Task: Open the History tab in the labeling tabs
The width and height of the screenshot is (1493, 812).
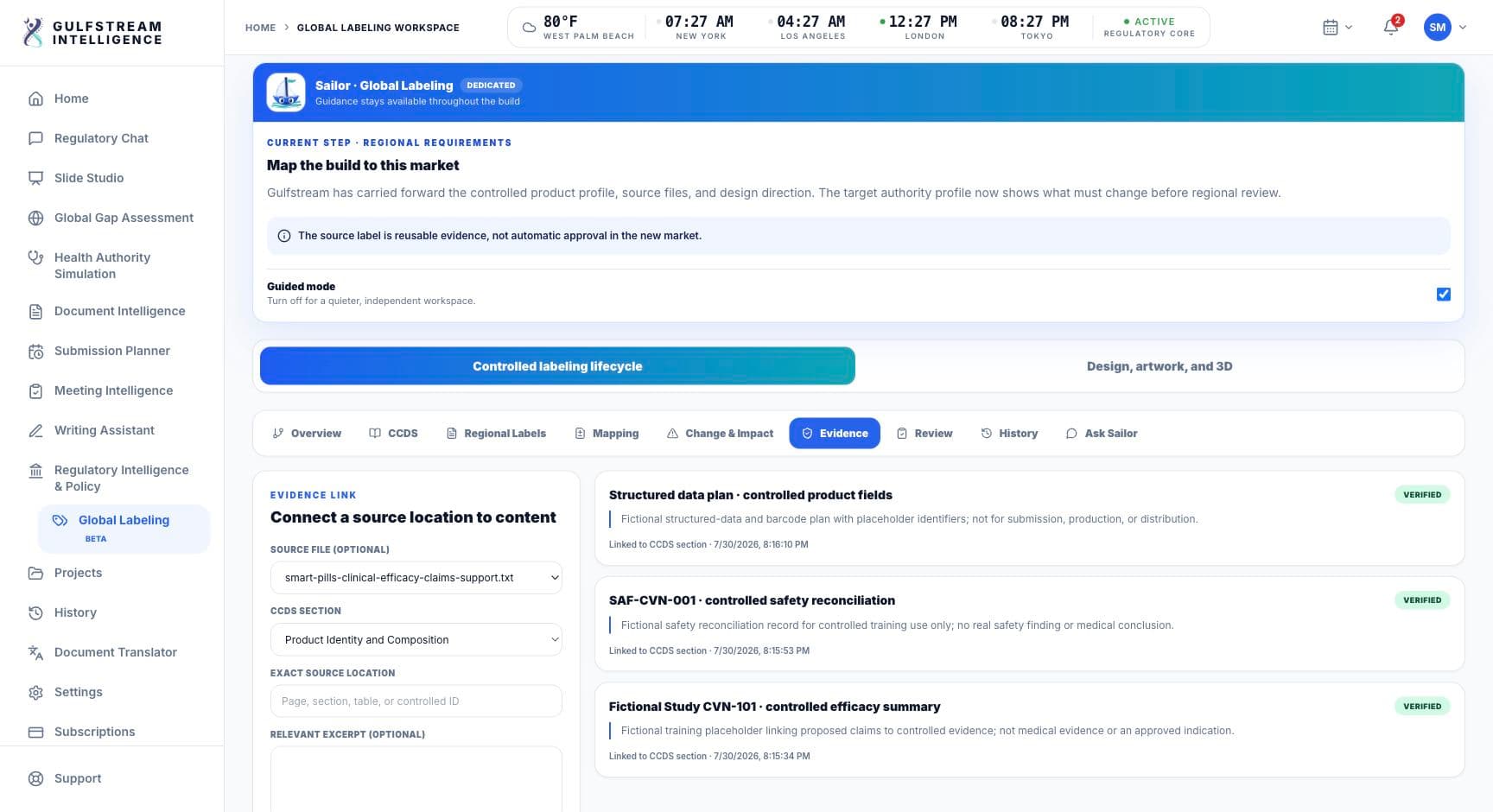Action: tap(1009, 434)
